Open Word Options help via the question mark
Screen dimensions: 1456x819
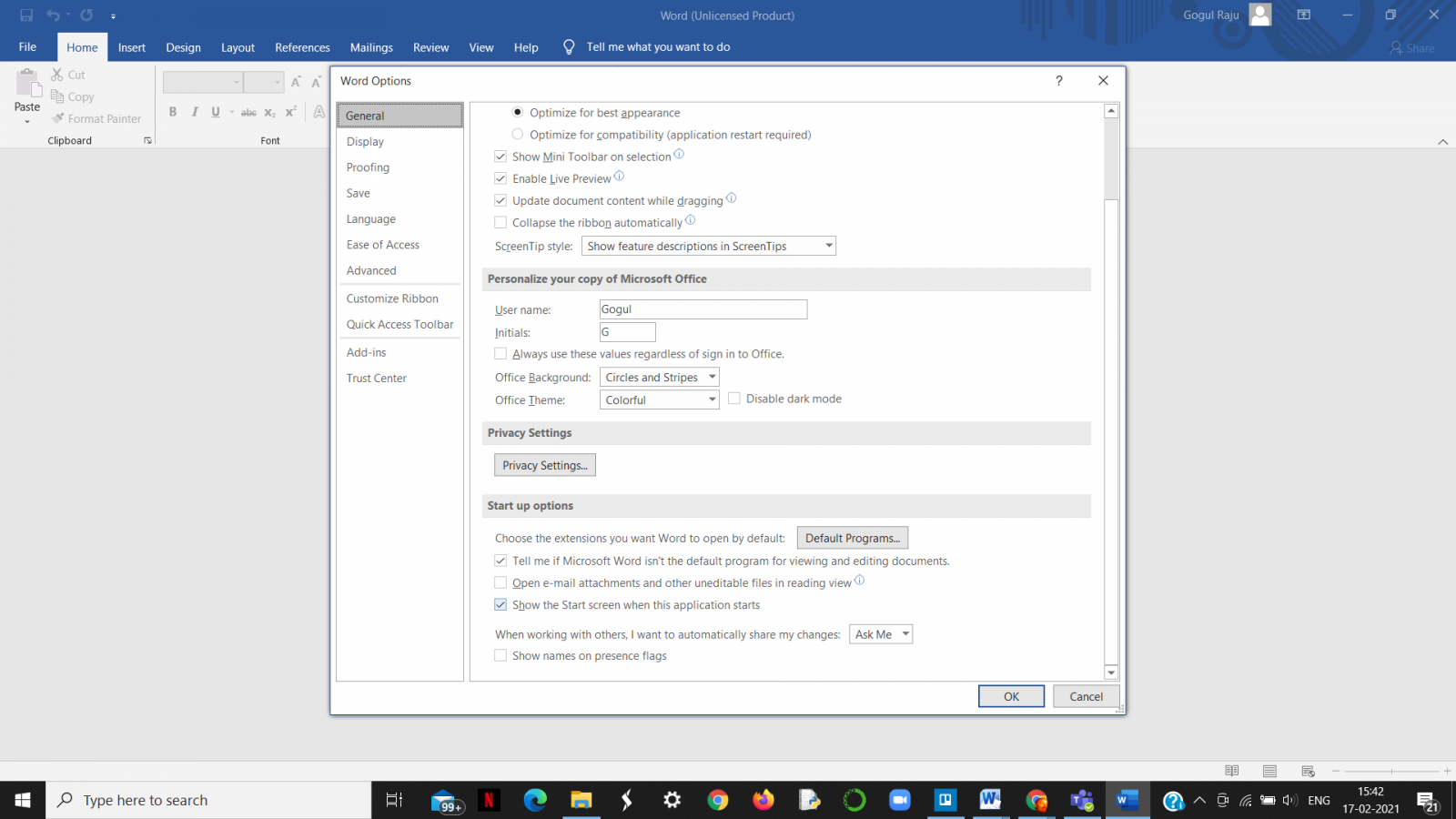coord(1058,80)
